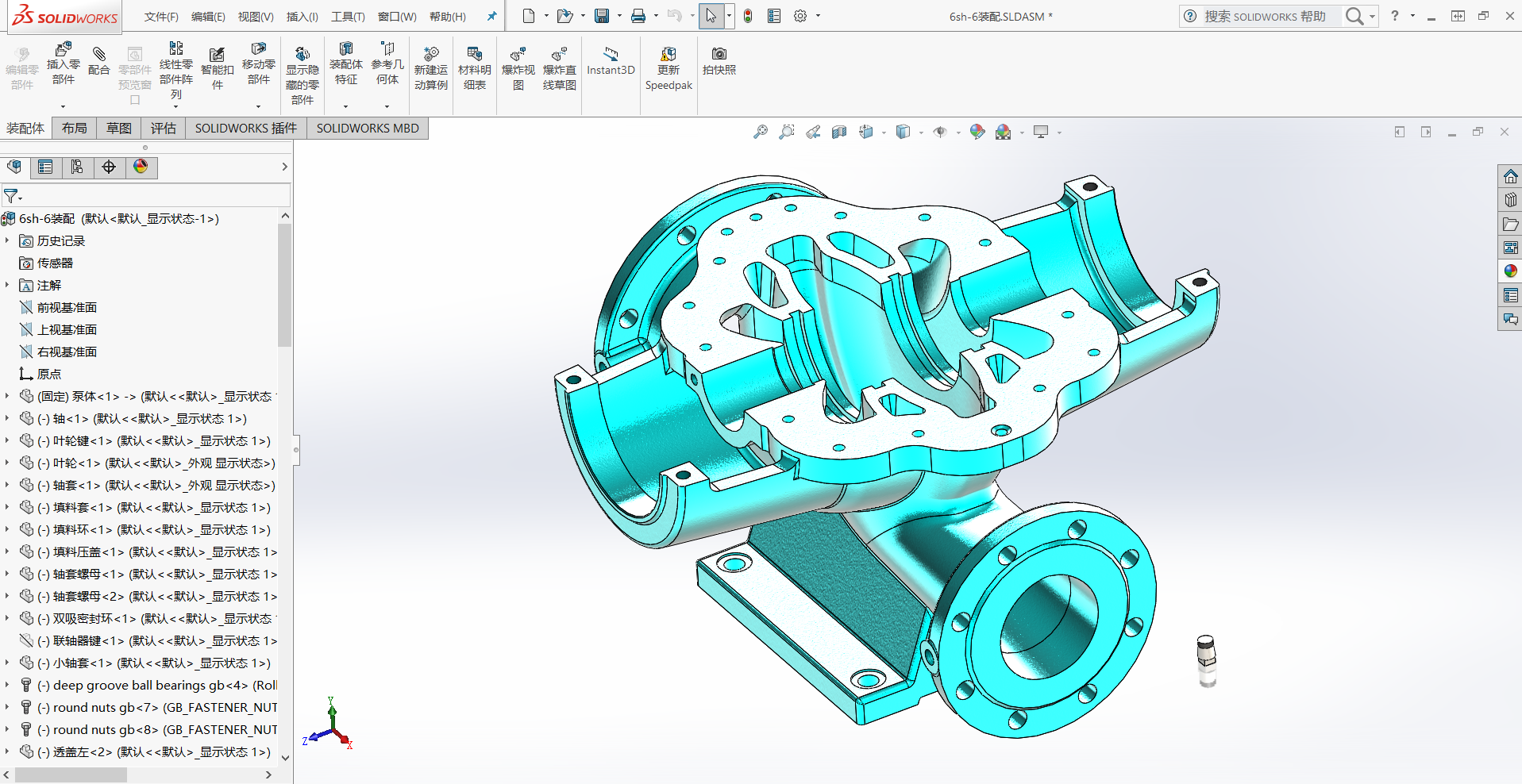The image size is (1522, 784).
Task: Toggle the FeatureManager design tree tab
Action: pos(14,167)
